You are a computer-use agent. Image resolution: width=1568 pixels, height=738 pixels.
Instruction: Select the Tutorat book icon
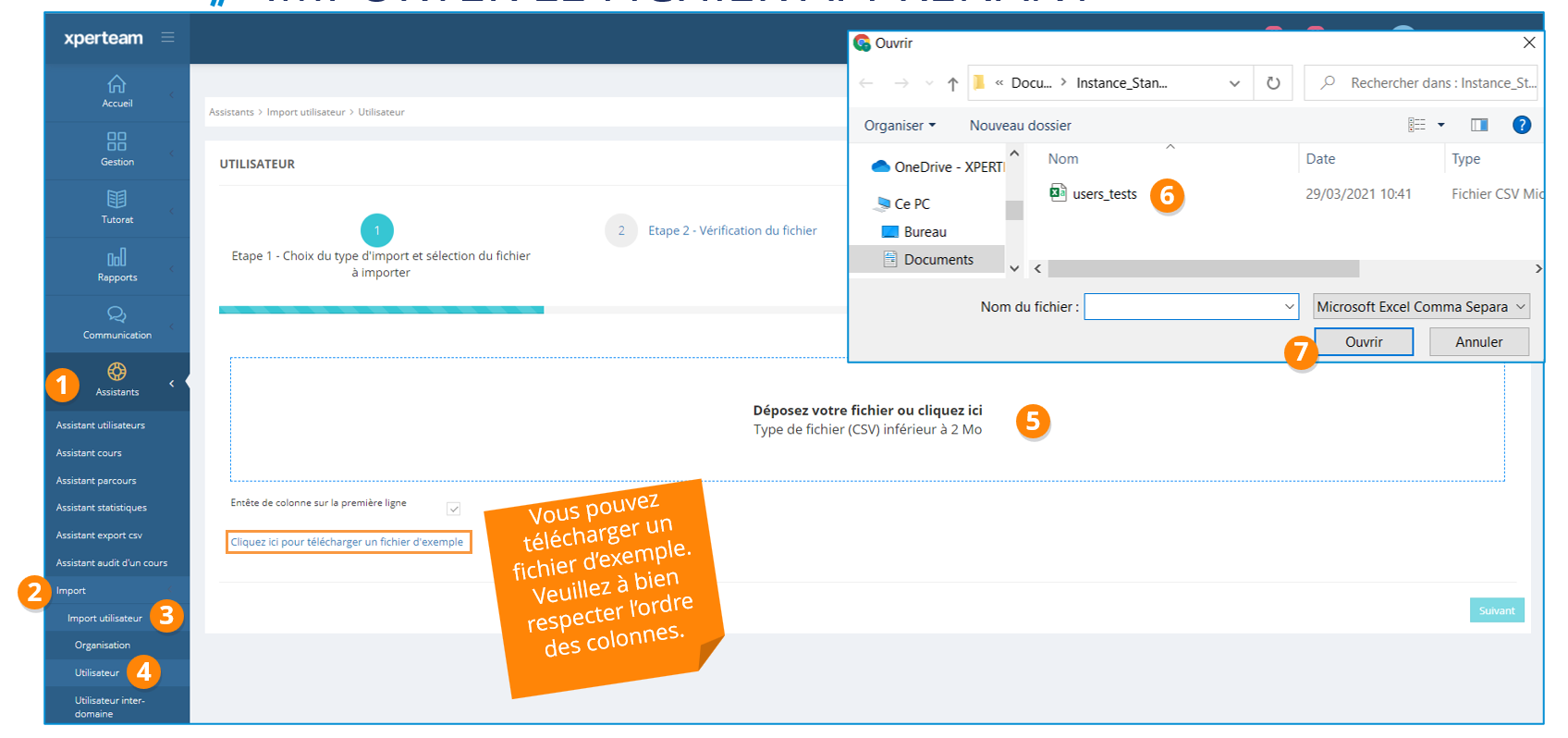tap(116, 199)
